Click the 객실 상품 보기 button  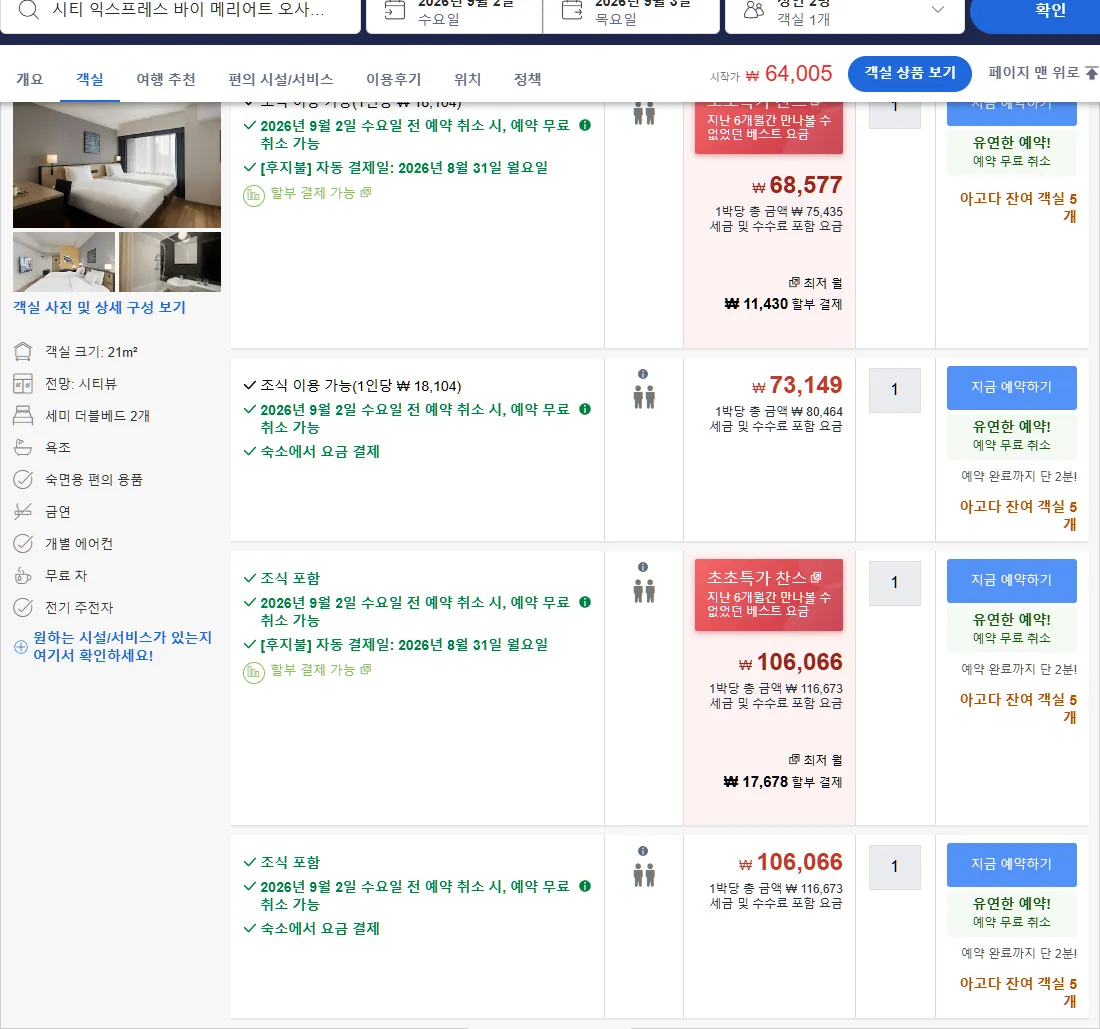point(910,73)
